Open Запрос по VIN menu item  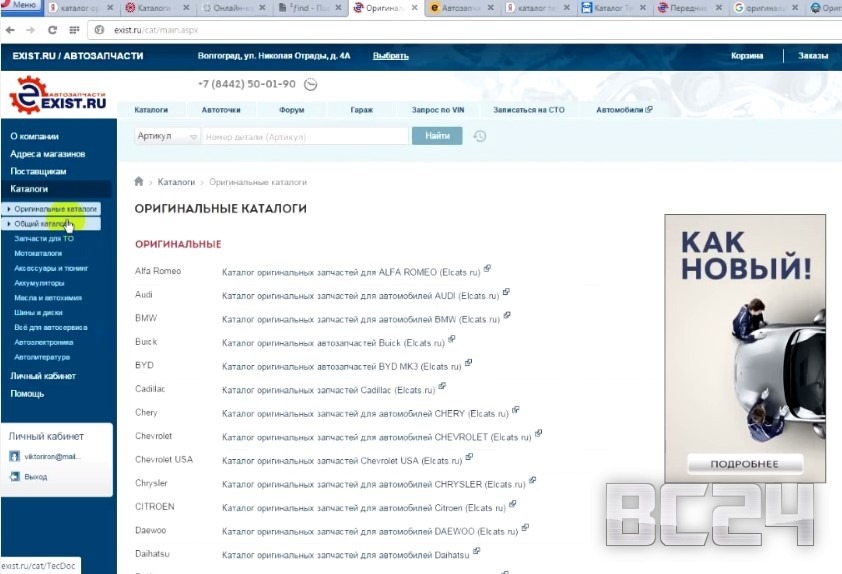(x=436, y=110)
